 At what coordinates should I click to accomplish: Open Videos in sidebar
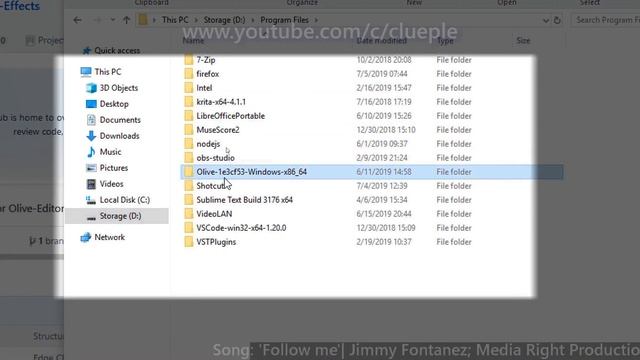click(111, 184)
